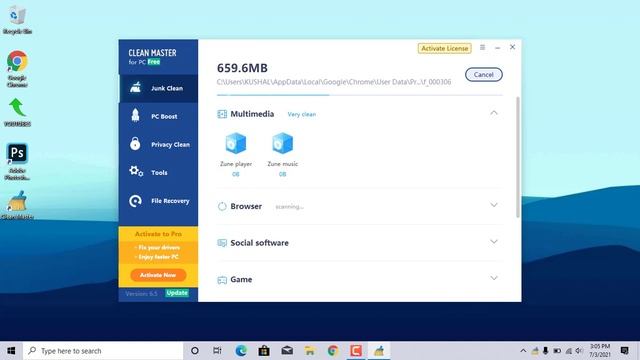Click the Junk Clean broom icon
The image size is (640, 360).
pos(136,87)
